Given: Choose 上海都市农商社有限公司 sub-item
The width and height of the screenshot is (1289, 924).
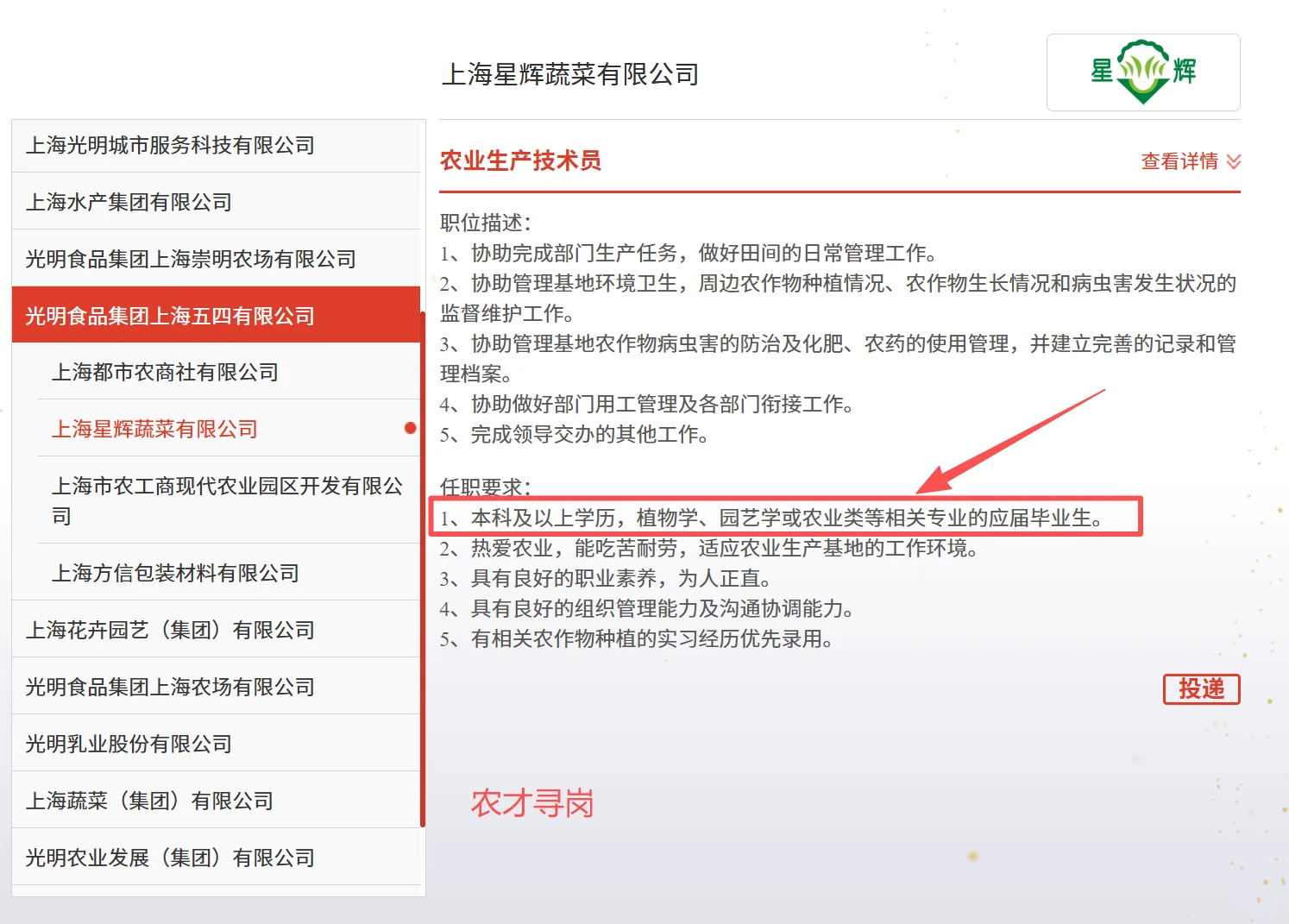Looking at the screenshot, I should pos(229,372).
